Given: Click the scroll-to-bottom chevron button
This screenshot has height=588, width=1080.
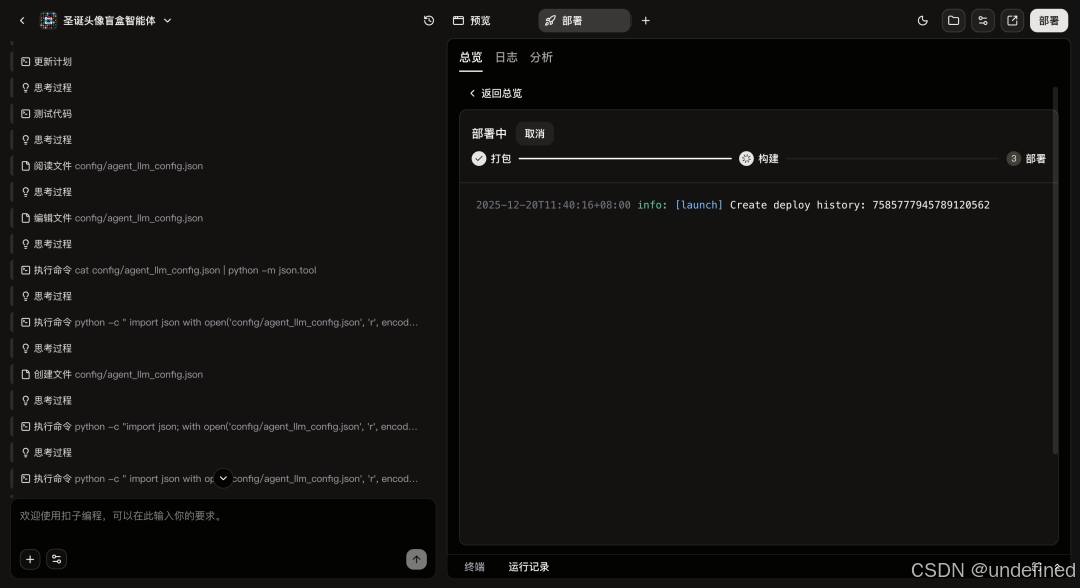Looking at the screenshot, I should tap(223, 478).
